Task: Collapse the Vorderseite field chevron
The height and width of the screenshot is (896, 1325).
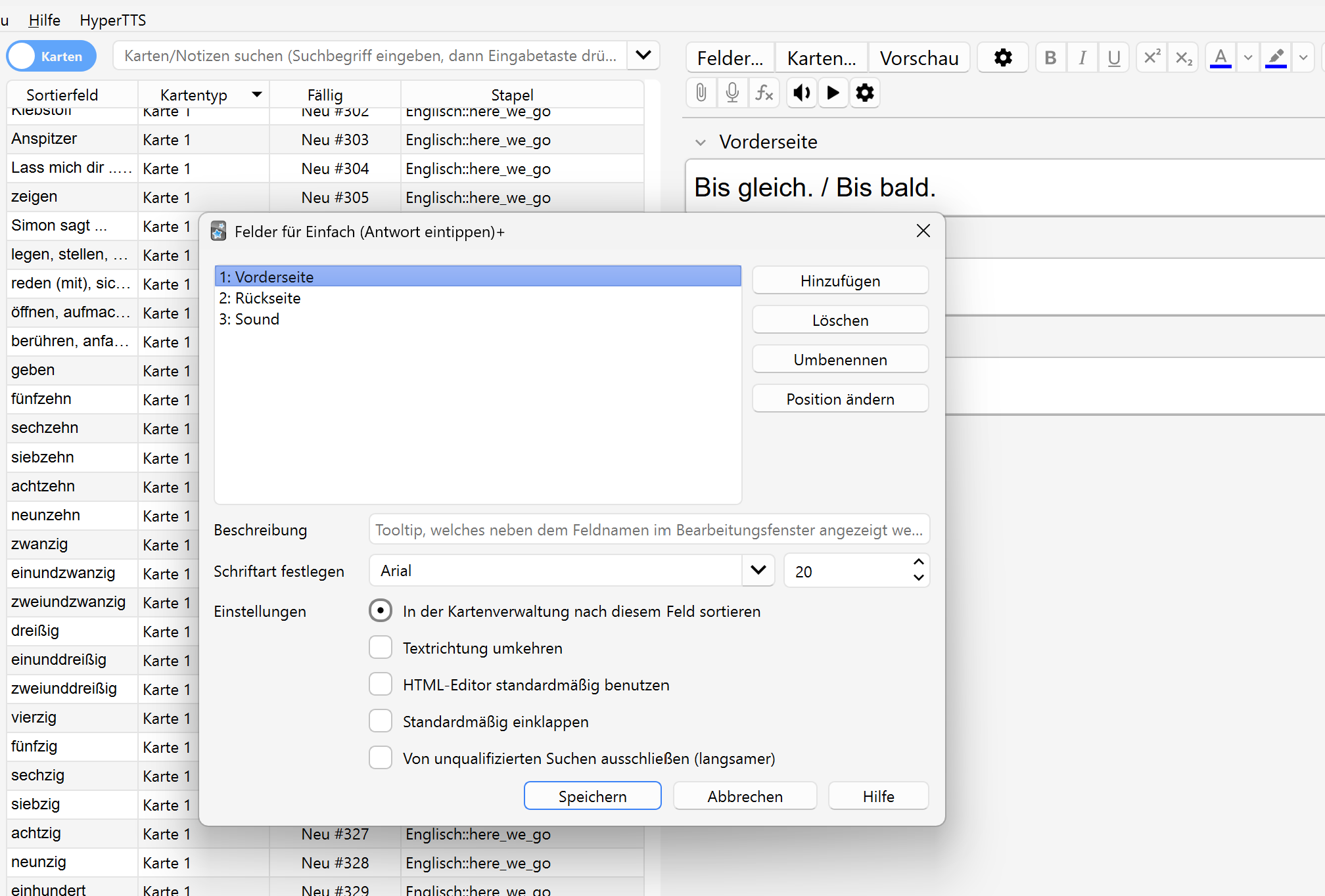Action: pos(701,142)
